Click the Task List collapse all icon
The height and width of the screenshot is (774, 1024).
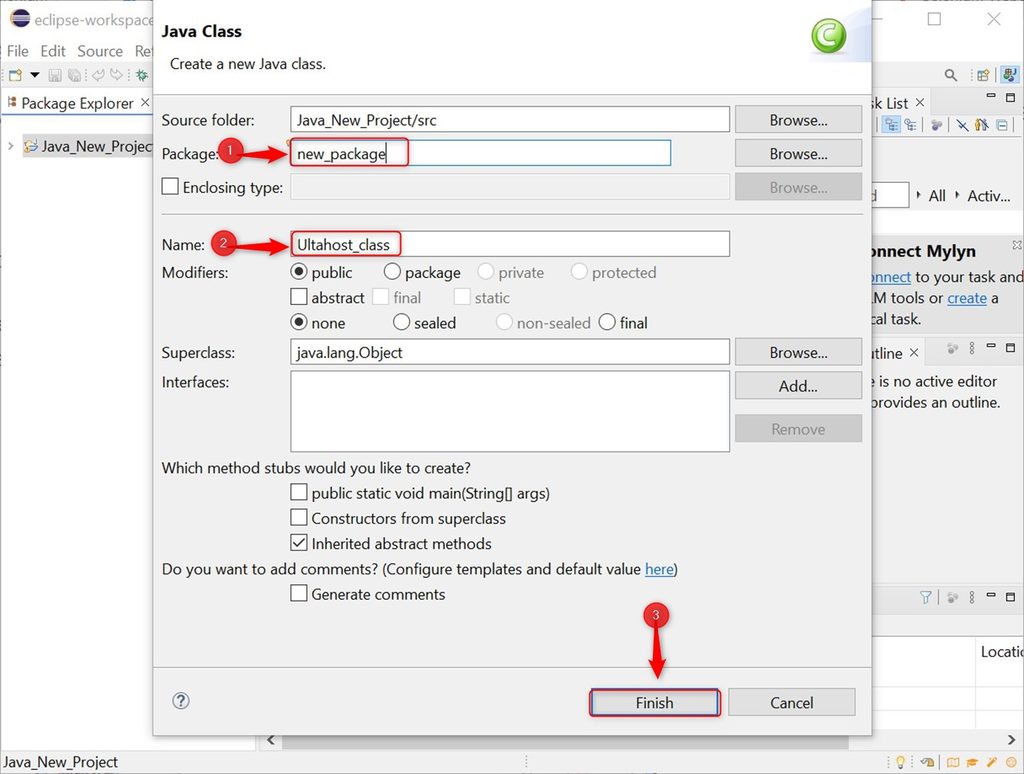point(1002,125)
